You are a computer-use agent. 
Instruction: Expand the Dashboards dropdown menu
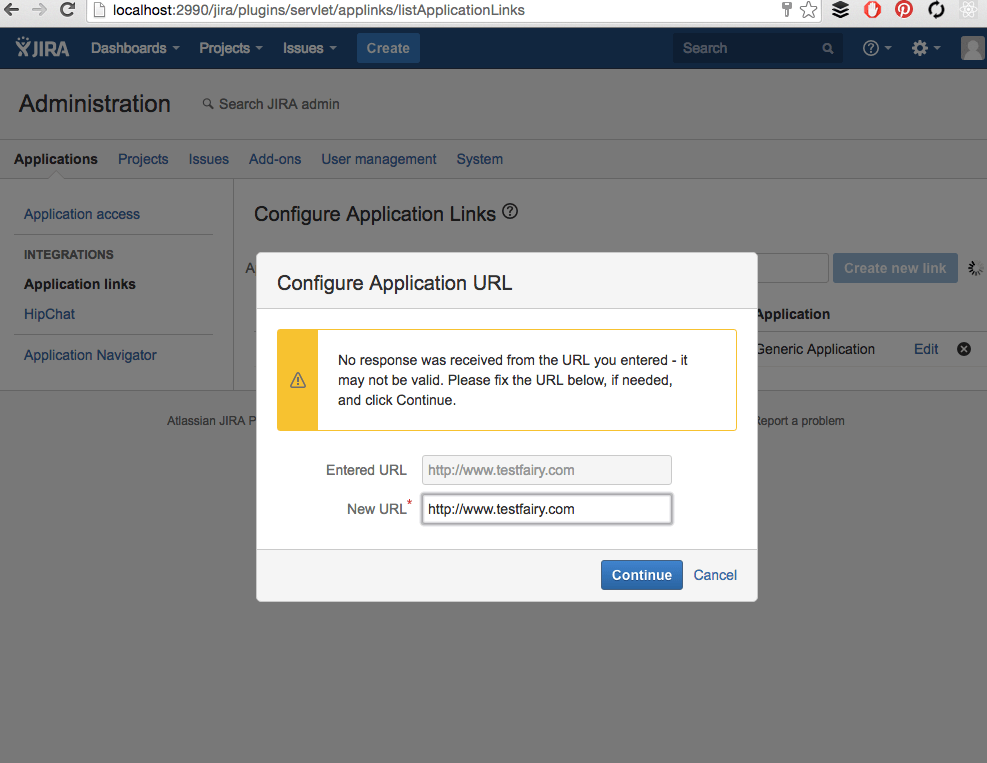point(135,48)
